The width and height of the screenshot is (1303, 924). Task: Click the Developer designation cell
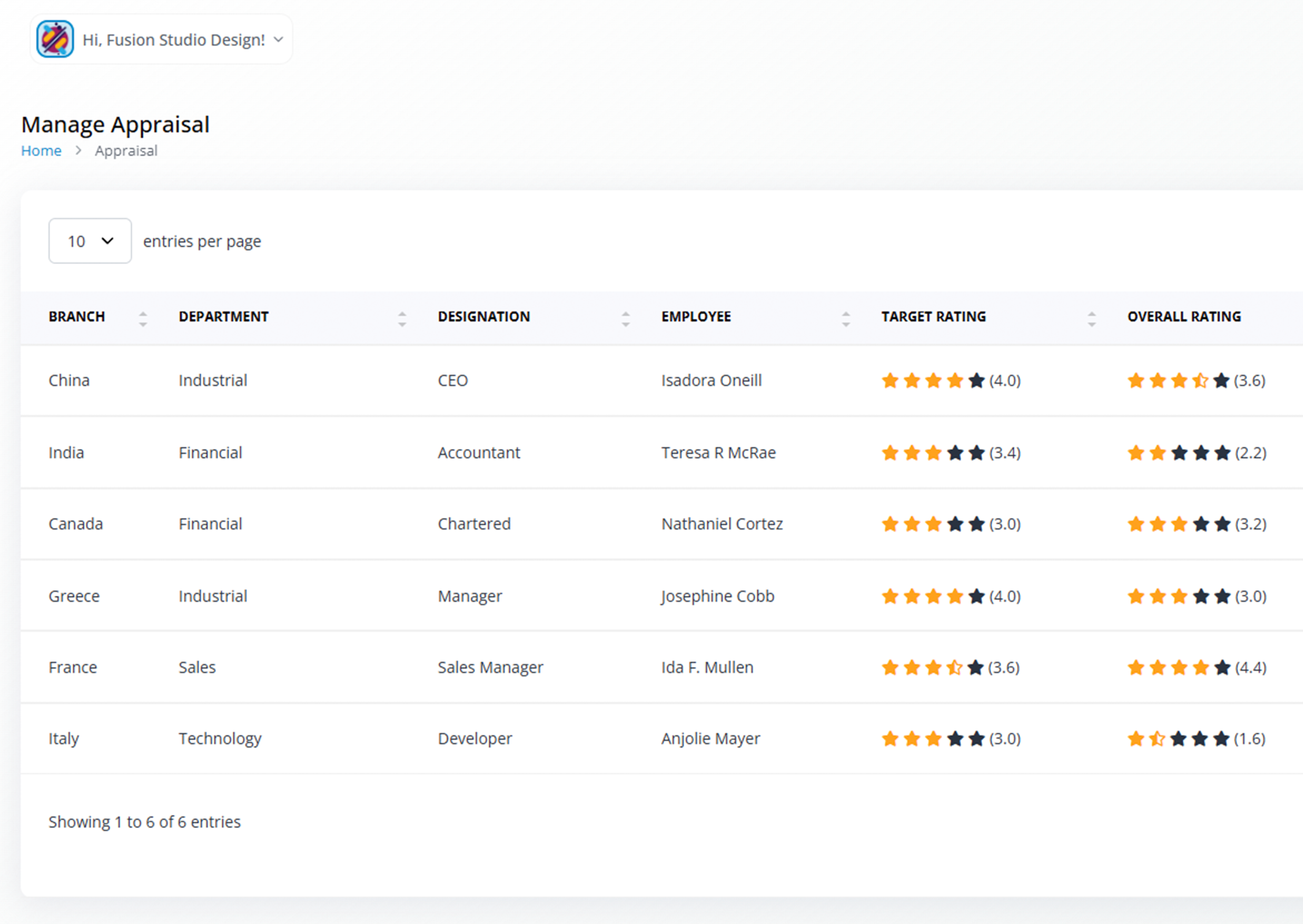[x=475, y=739]
